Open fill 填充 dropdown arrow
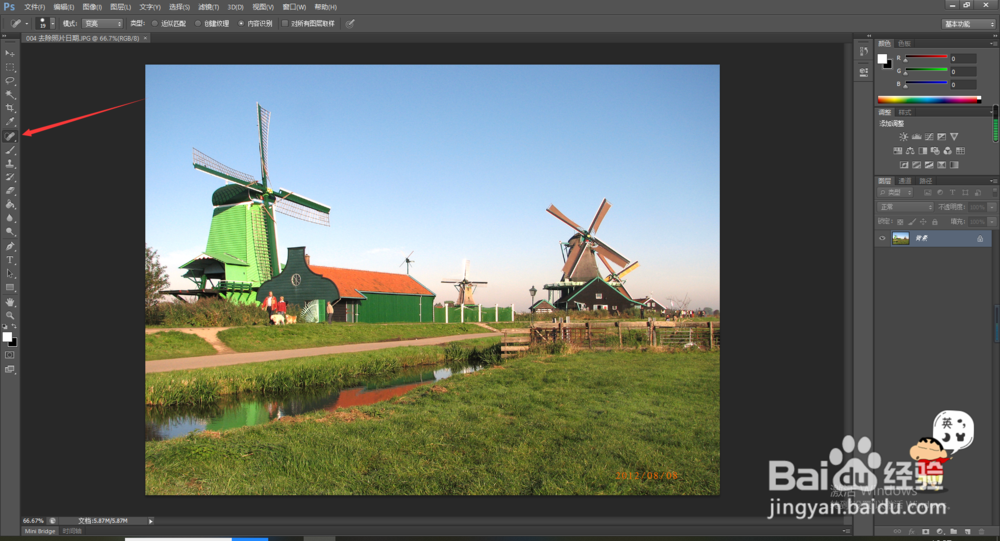Screen dimensions: 1000x541 click(x=992, y=221)
